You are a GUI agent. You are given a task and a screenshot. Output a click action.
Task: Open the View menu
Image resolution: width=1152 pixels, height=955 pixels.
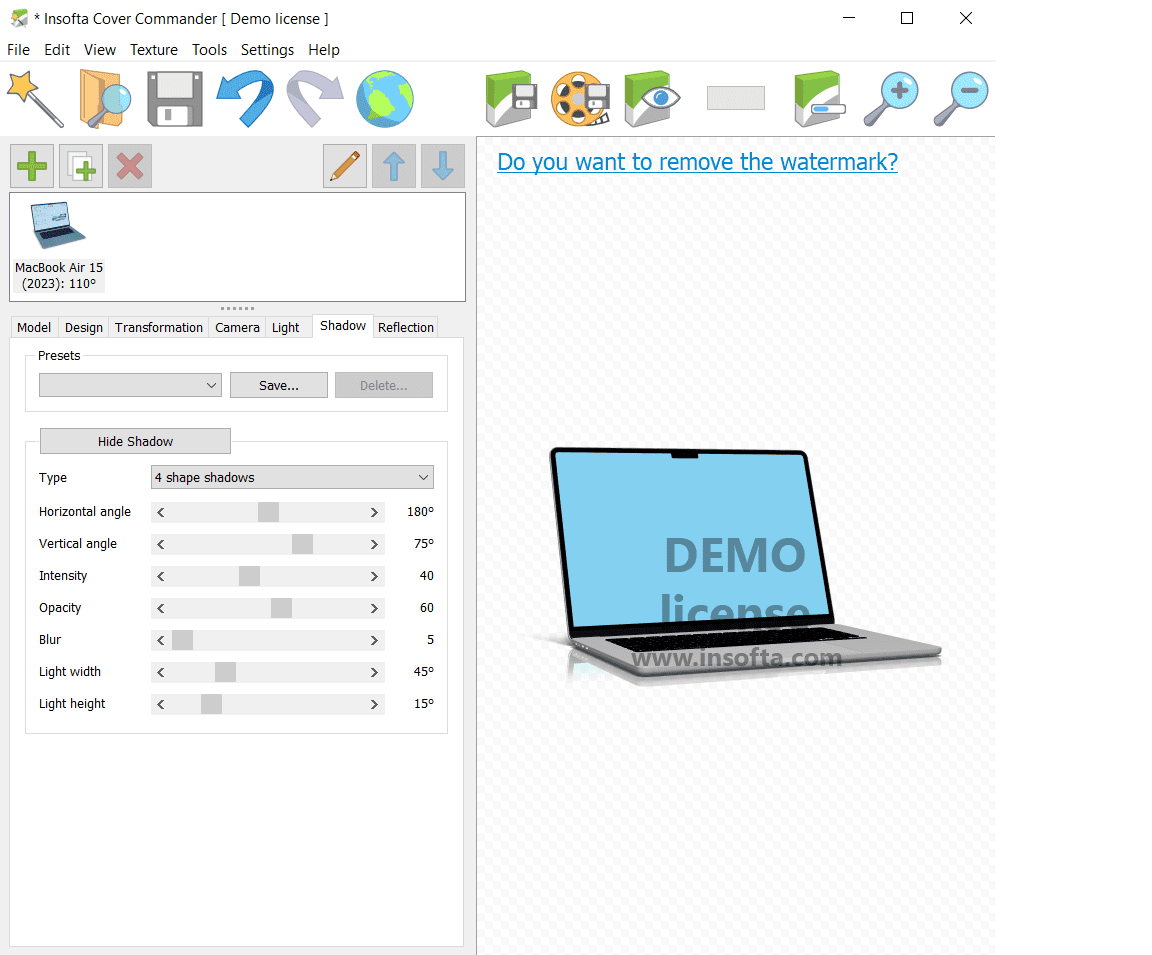(100, 50)
